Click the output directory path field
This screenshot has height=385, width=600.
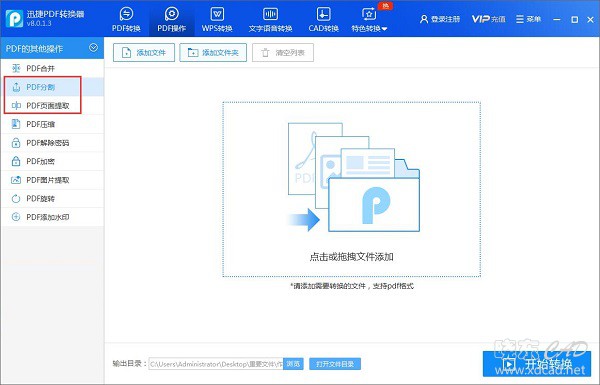click(x=216, y=364)
